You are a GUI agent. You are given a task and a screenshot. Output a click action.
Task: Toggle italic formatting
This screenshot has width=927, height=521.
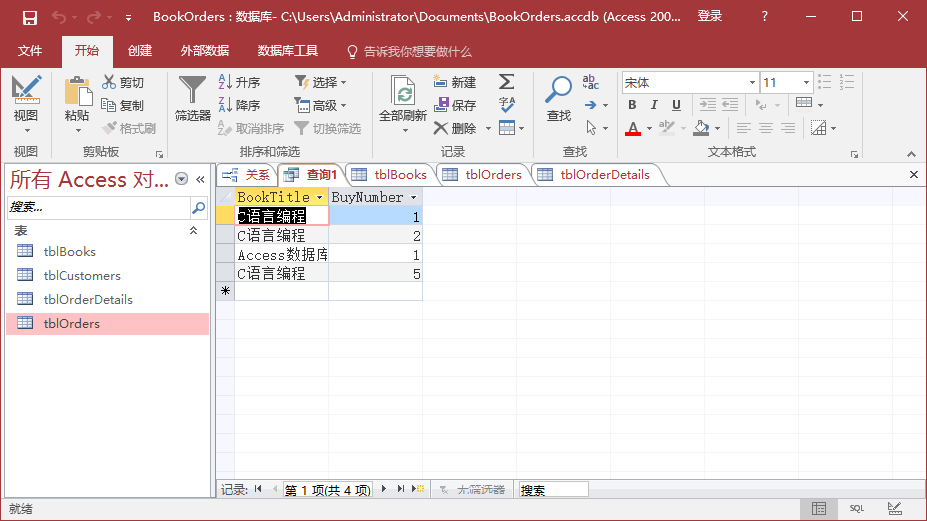coord(654,105)
